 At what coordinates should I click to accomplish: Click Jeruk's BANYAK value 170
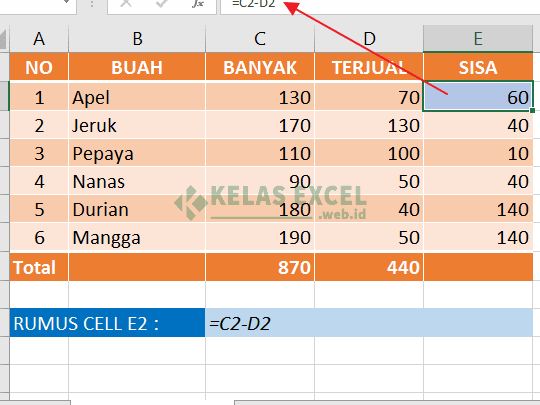coord(260,125)
